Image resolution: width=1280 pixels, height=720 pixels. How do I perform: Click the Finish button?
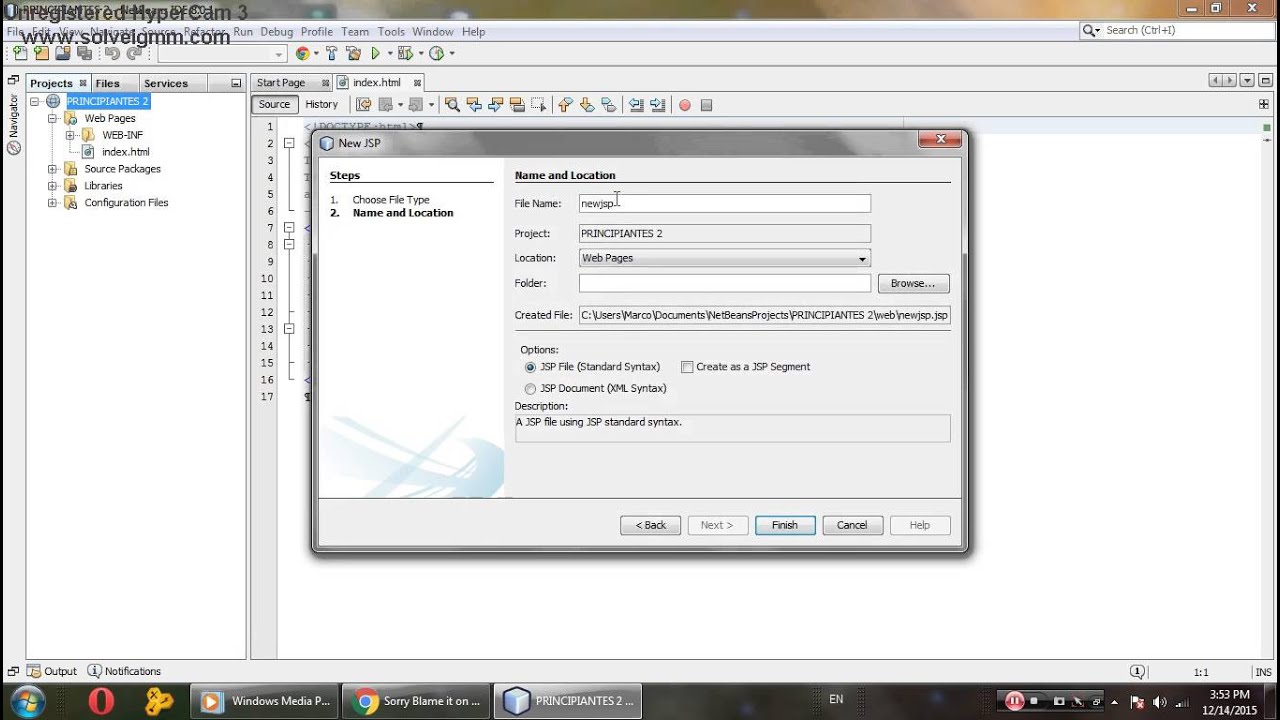[x=785, y=525]
